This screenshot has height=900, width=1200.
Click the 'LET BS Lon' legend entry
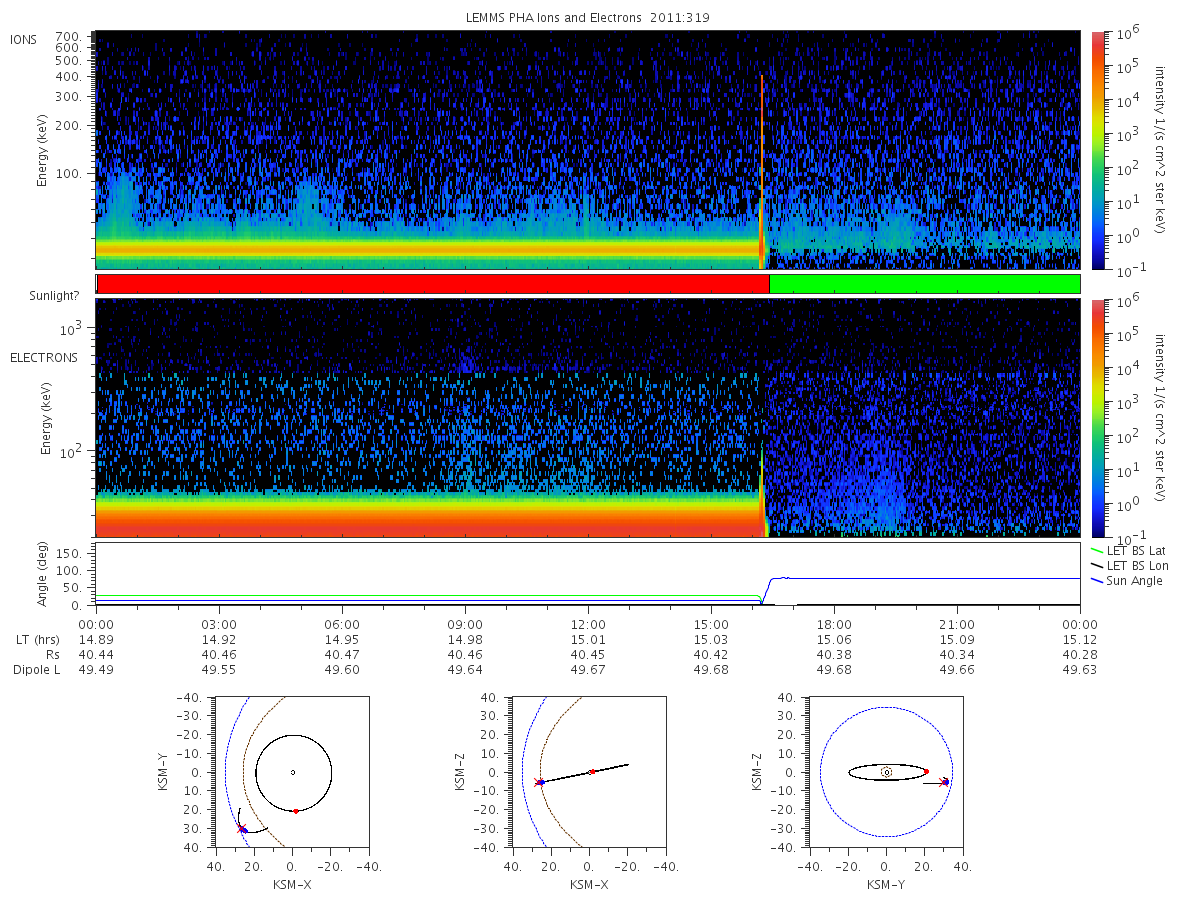[x=1128, y=566]
